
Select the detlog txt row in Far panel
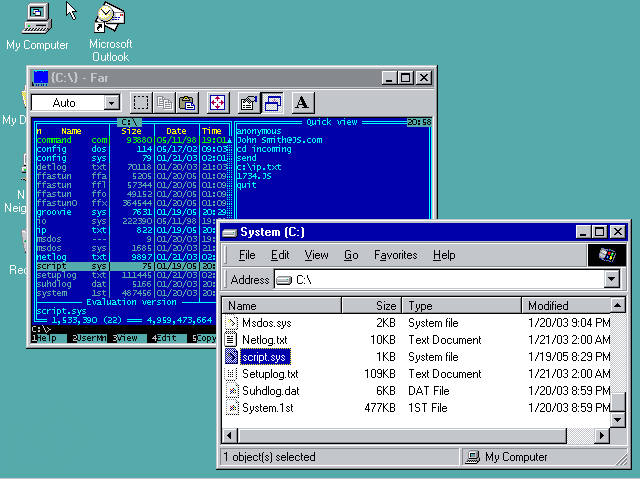pos(133,167)
